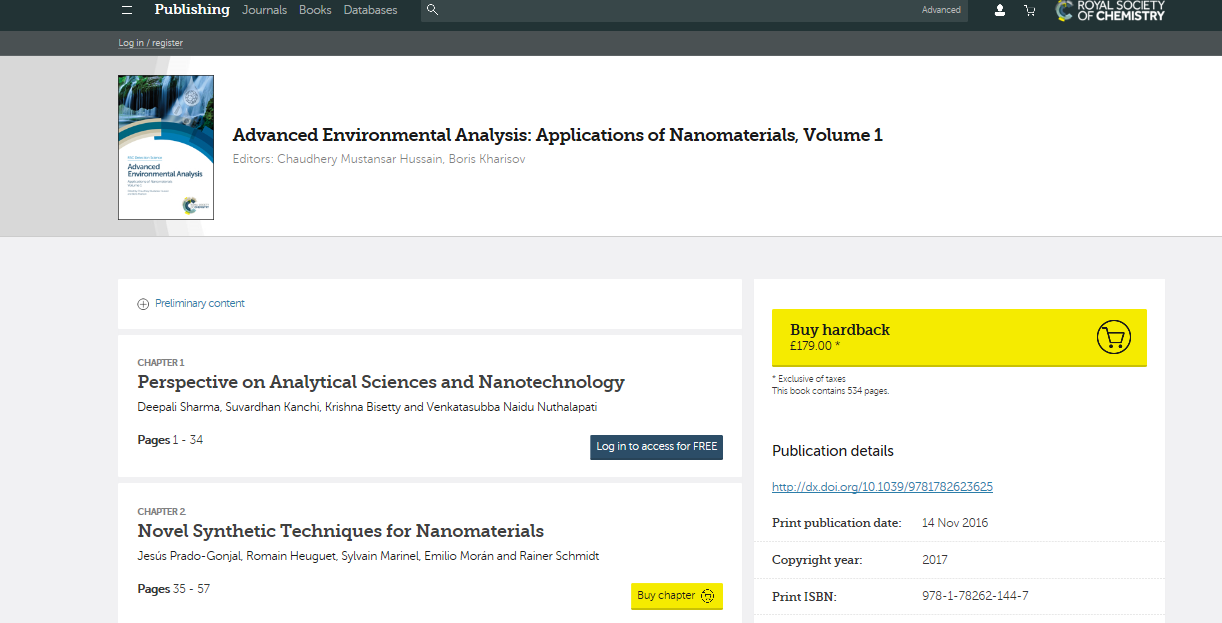1222x623 pixels.
Task: Click the CHAPTER 1 label
Action: pyautogui.click(x=161, y=363)
